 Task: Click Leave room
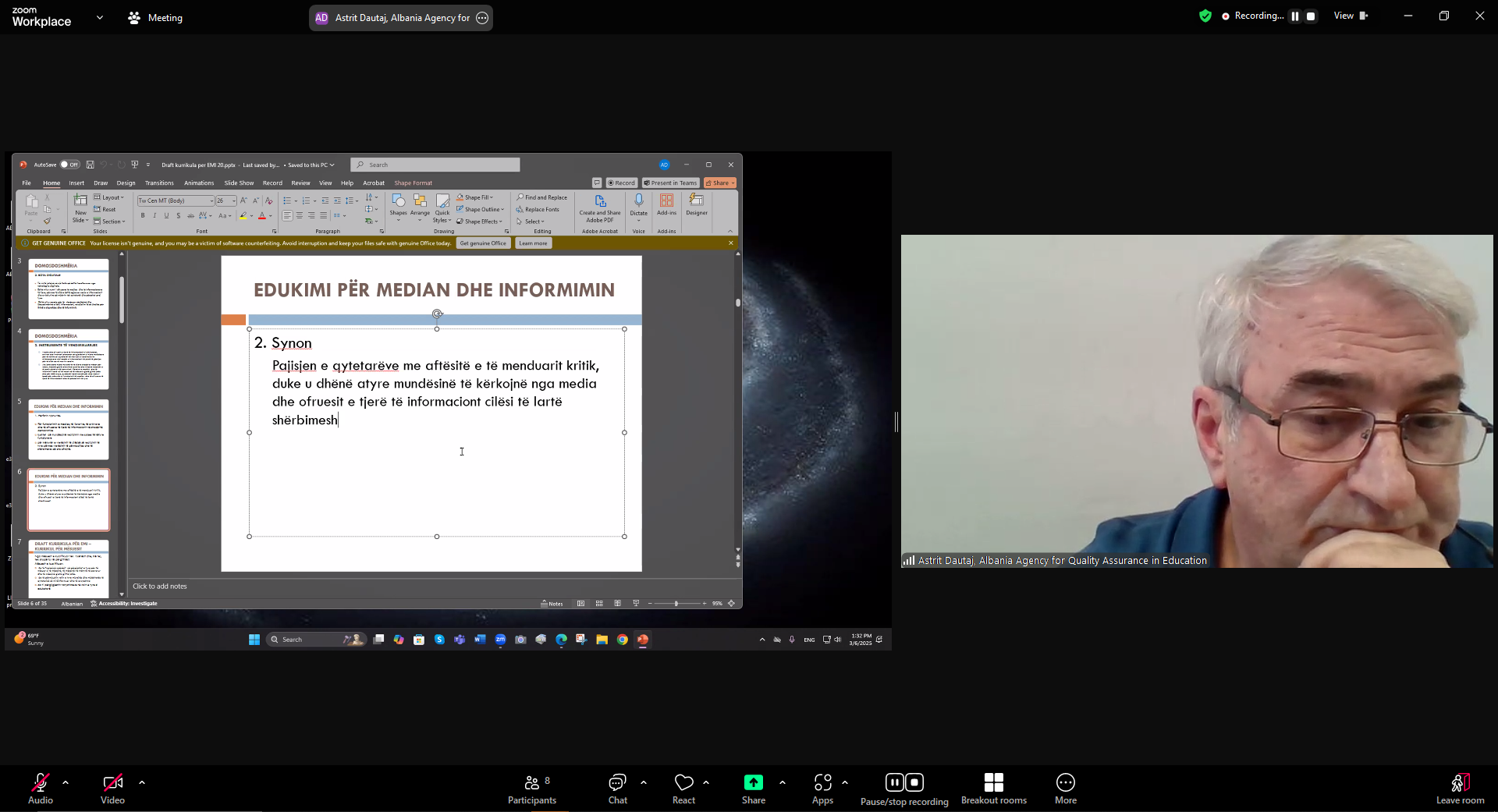1461,788
